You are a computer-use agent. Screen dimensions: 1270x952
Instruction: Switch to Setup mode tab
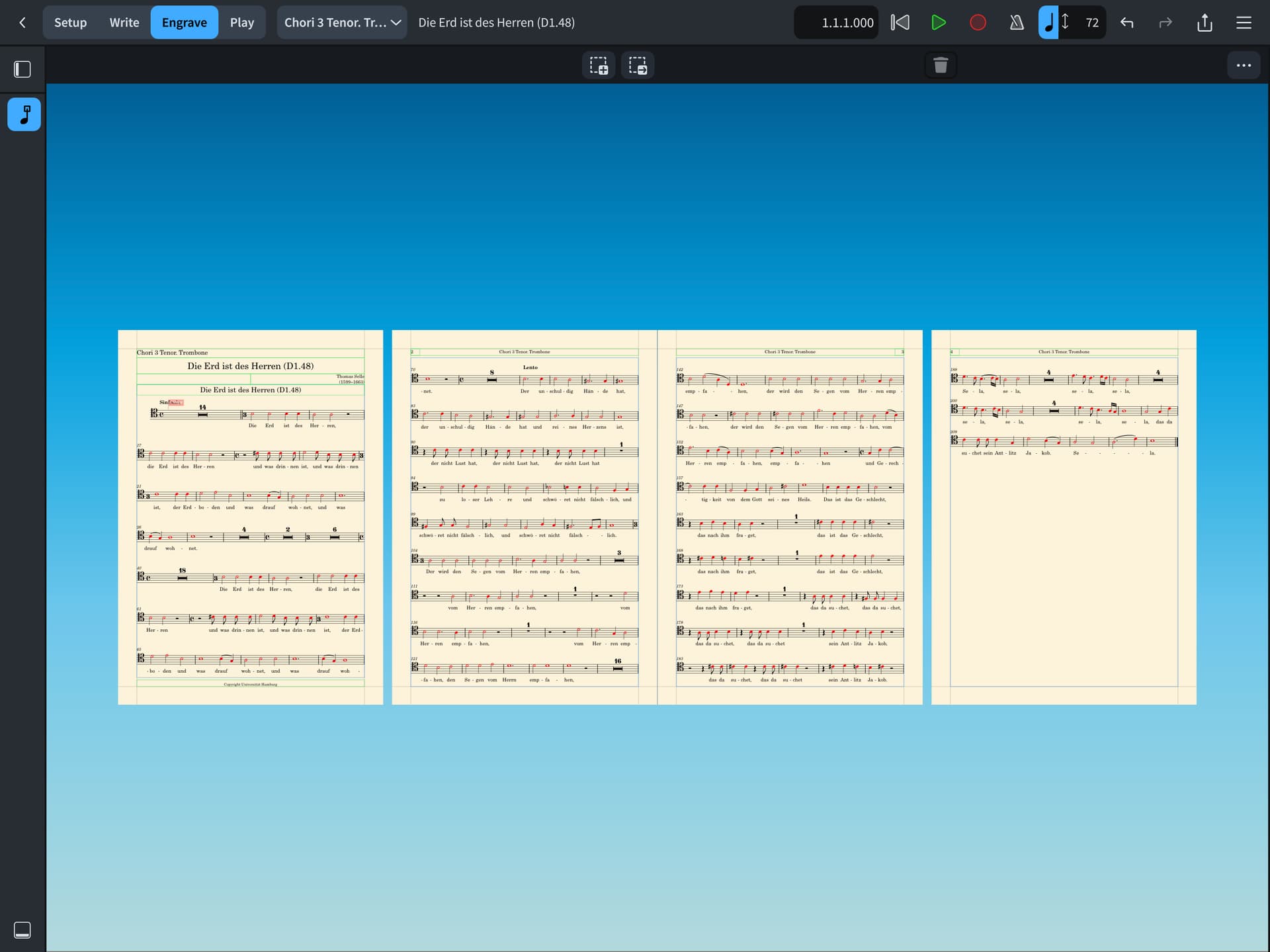click(x=70, y=22)
